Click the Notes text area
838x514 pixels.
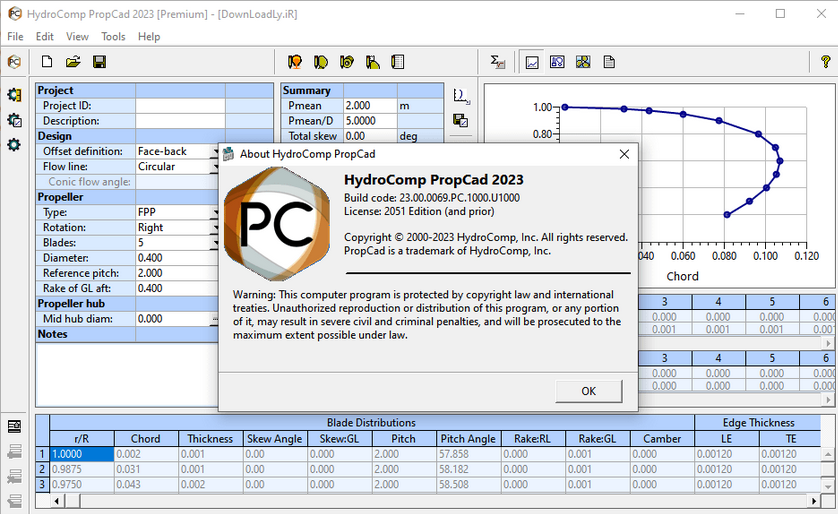(127, 375)
